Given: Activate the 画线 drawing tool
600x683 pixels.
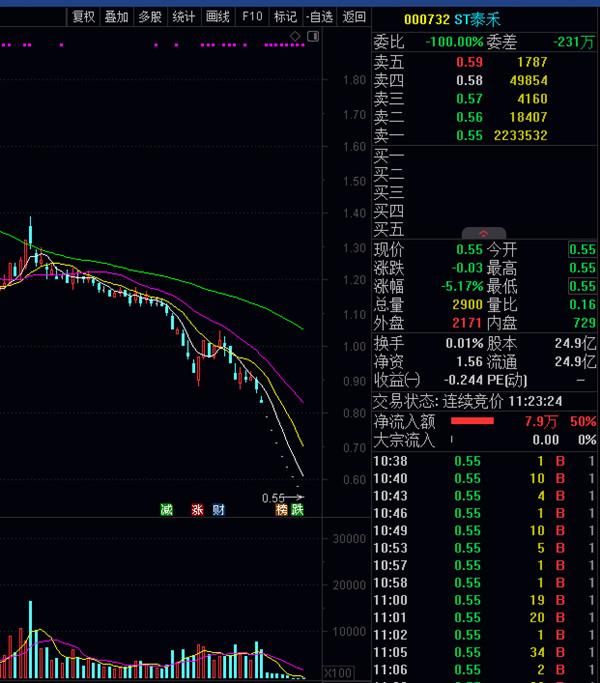Looking at the screenshot, I should point(217,16).
